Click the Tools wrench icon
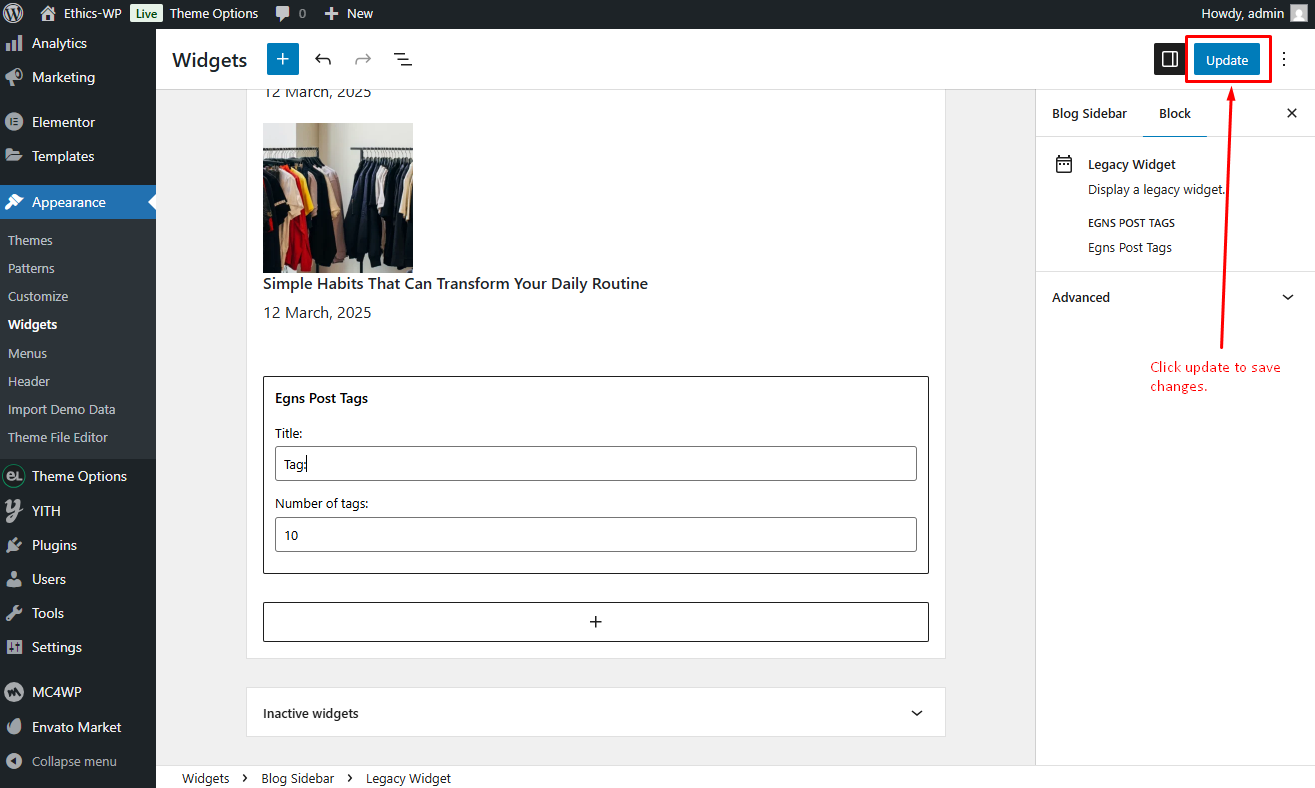Viewport: 1315px width, 788px height. (14, 613)
